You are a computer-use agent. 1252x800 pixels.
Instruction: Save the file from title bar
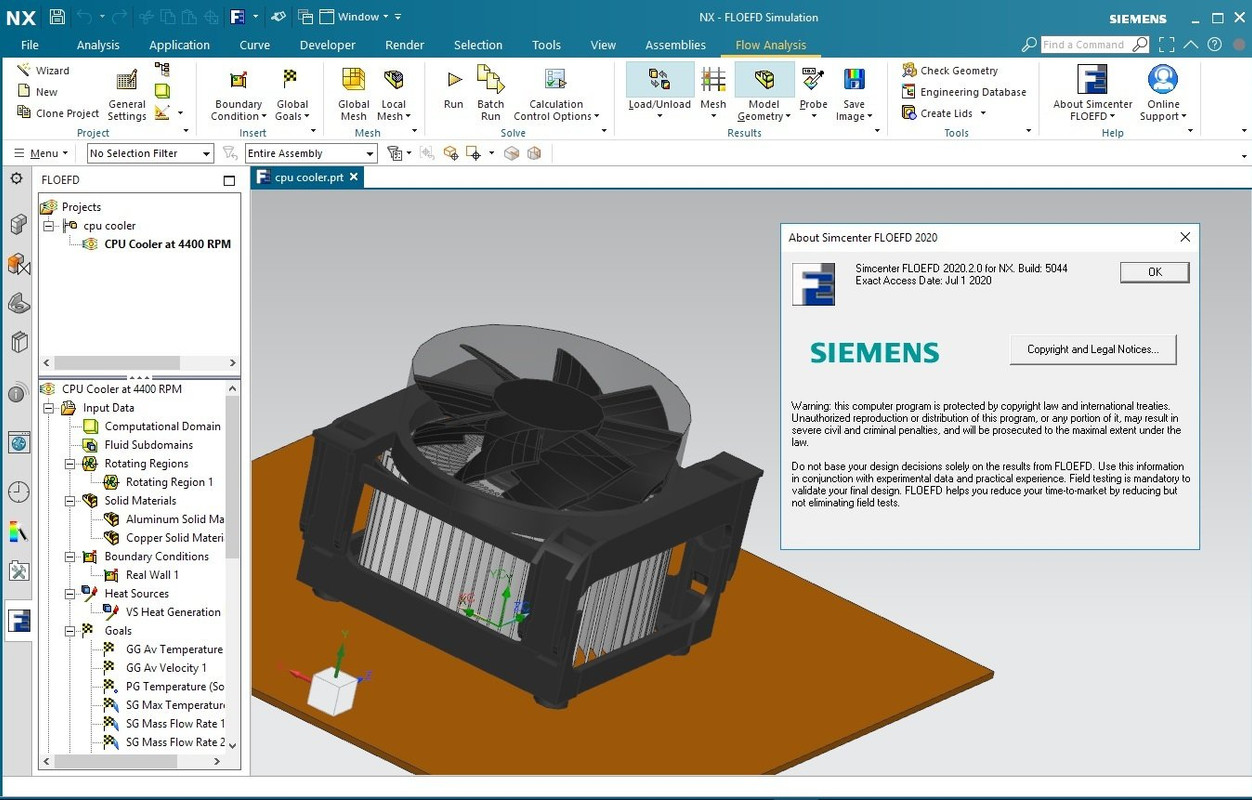pyautogui.click(x=57, y=17)
